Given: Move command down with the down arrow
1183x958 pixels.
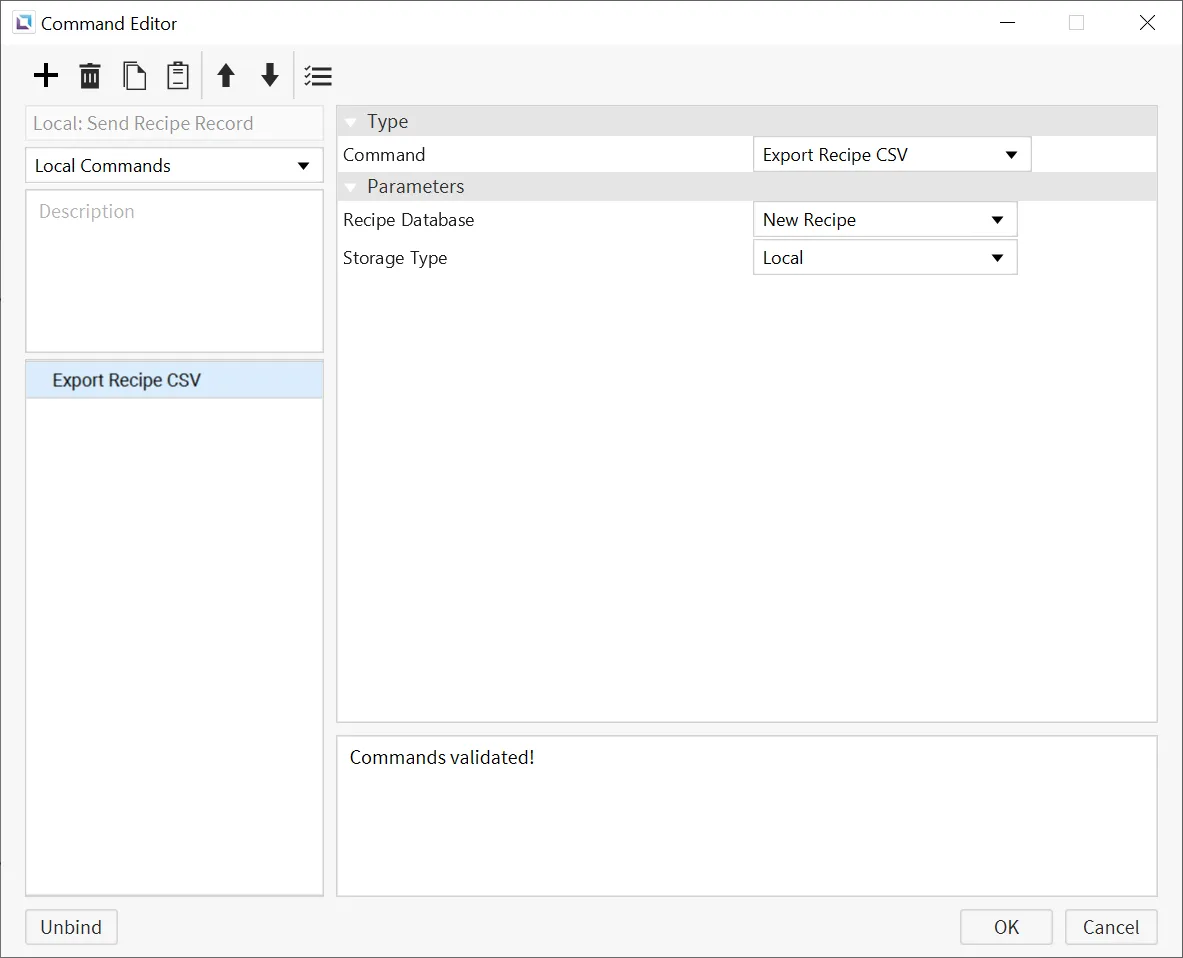Looking at the screenshot, I should click(x=270, y=76).
